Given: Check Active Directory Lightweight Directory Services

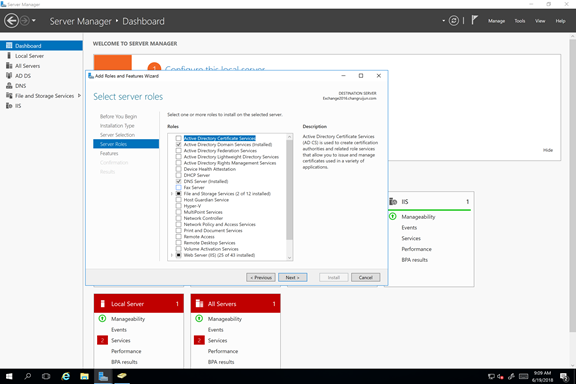Looking at the screenshot, I should [x=179, y=157].
